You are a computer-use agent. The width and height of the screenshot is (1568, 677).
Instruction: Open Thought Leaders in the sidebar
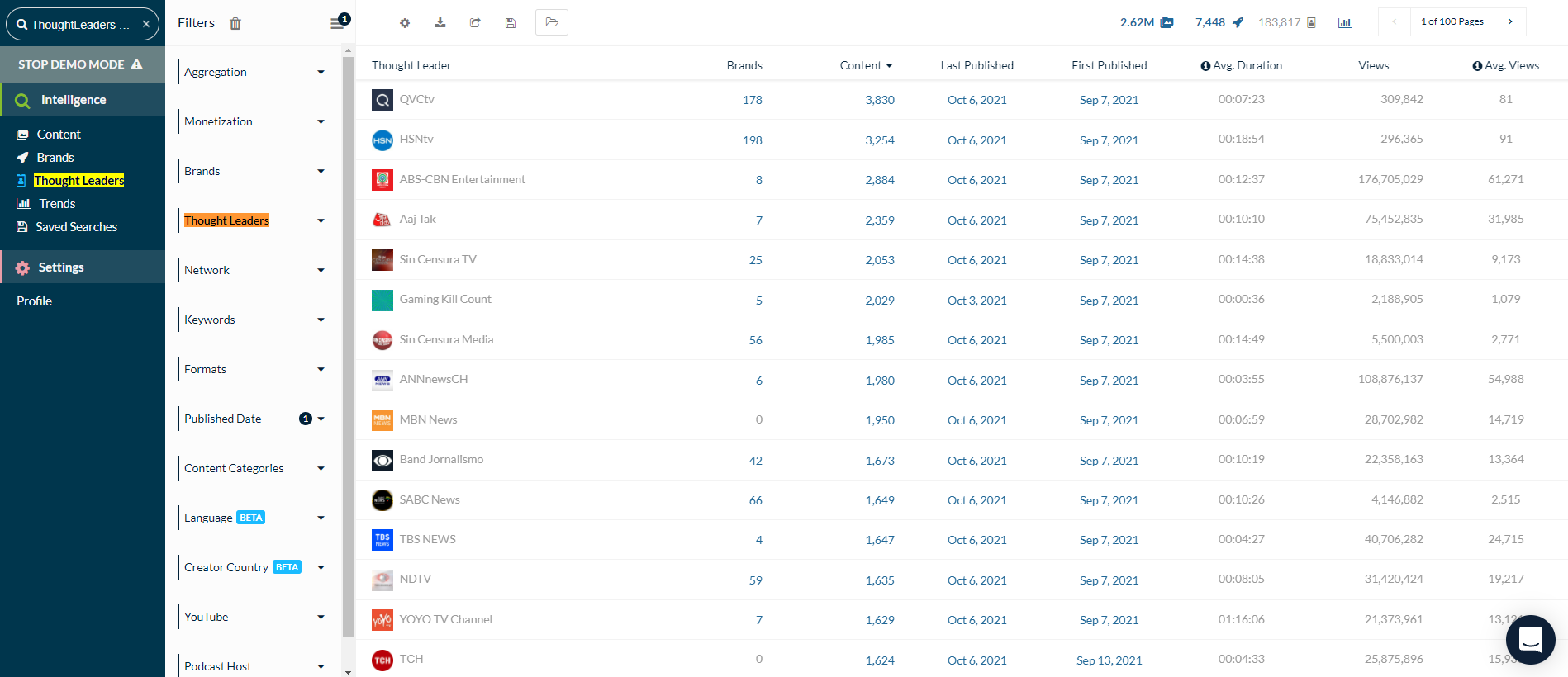coord(79,181)
